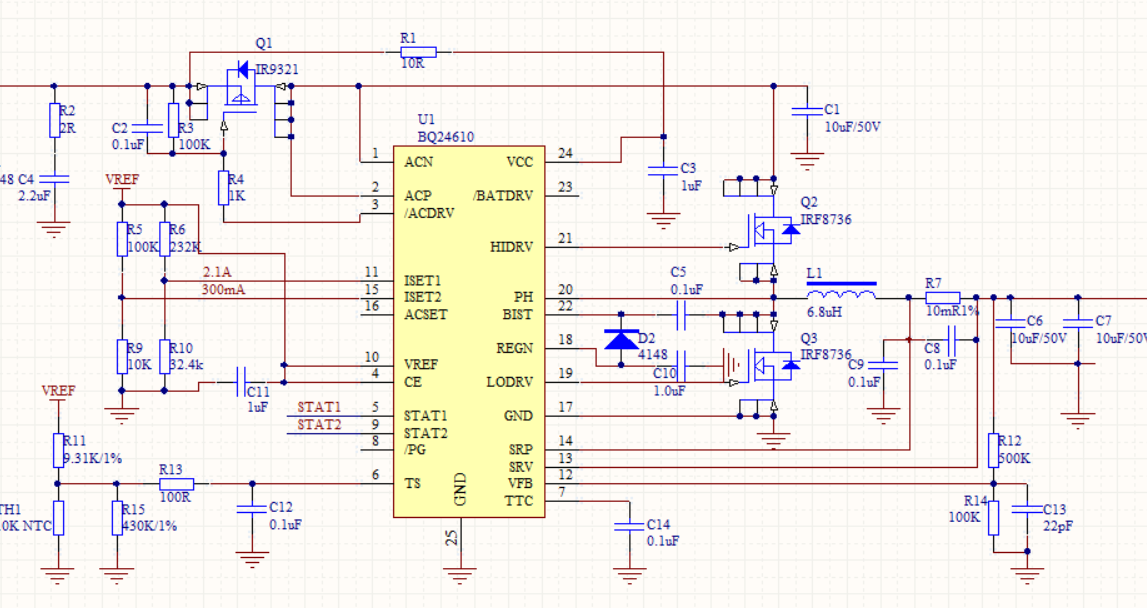Select capacitor C3 1uF symbol
This screenshot has height=608, width=1147.
pyautogui.click(x=663, y=170)
